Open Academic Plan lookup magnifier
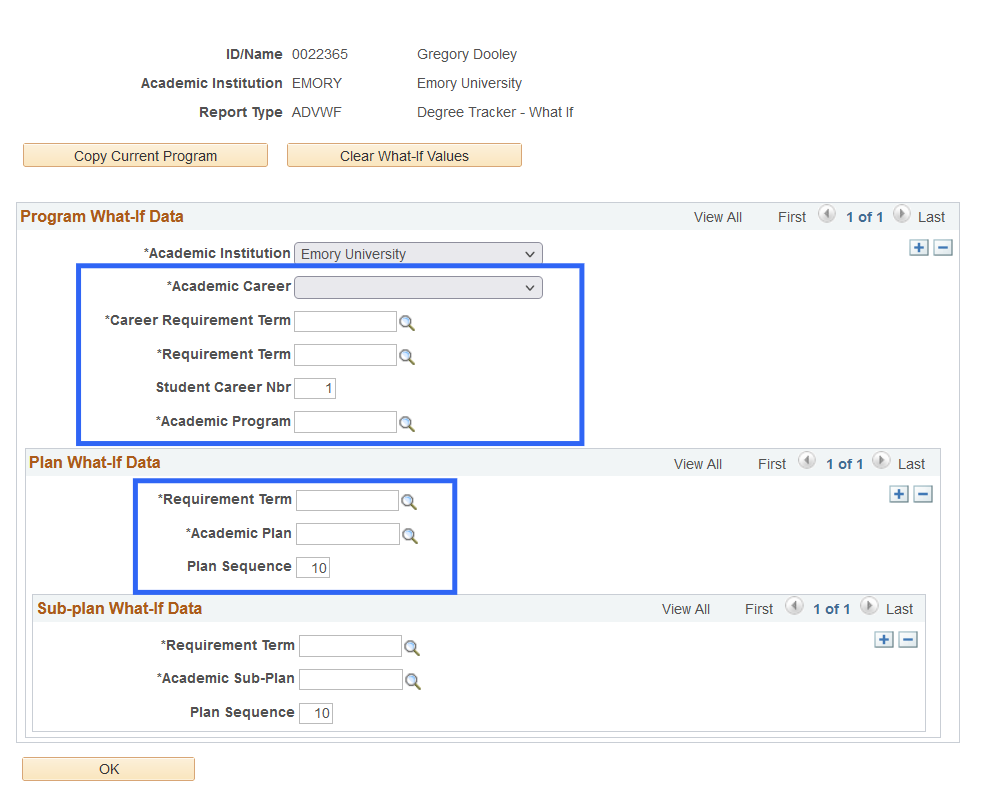985x792 pixels. pos(409,535)
